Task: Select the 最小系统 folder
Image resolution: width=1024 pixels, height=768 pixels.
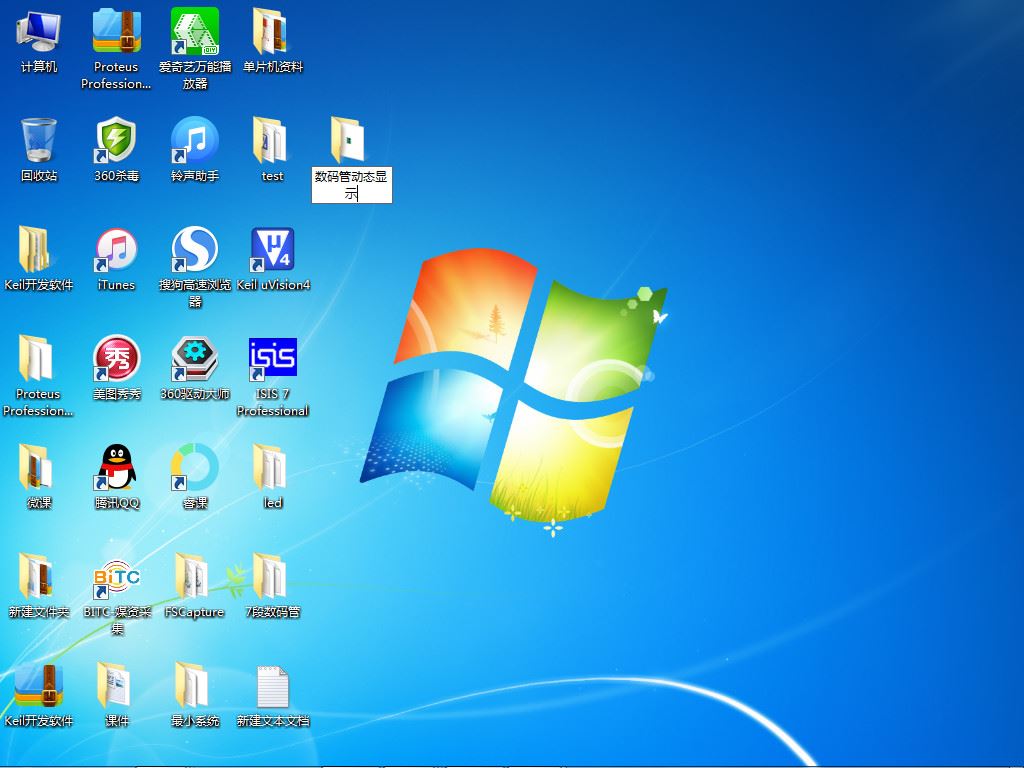Action: point(192,685)
